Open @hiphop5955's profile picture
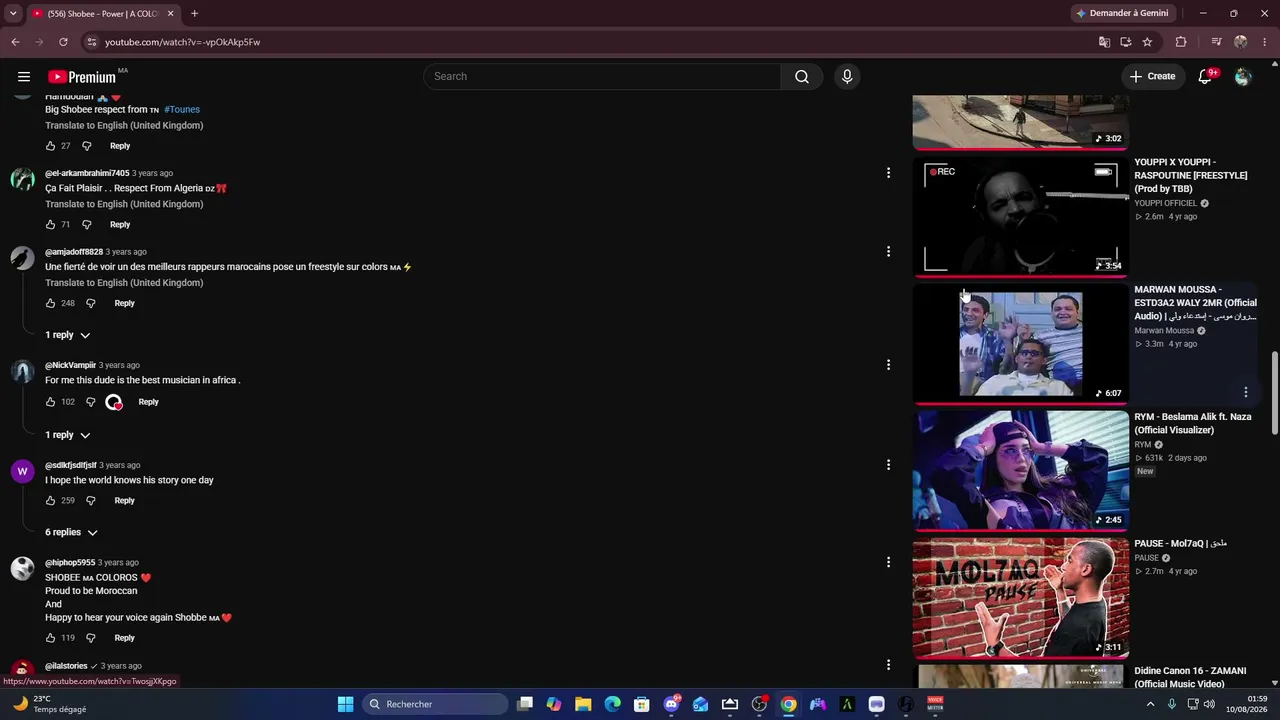This screenshot has height=720, width=1280. coord(22,568)
